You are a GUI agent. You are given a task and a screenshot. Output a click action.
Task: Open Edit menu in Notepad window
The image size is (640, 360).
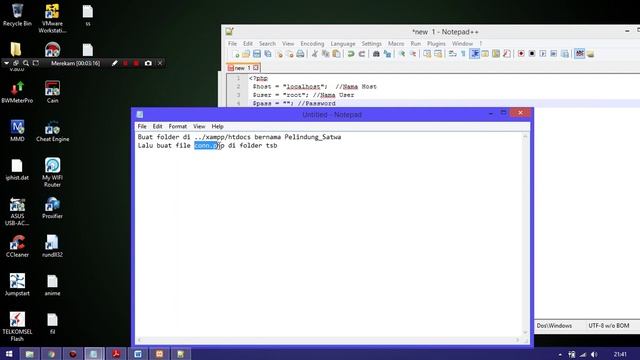(x=158, y=127)
